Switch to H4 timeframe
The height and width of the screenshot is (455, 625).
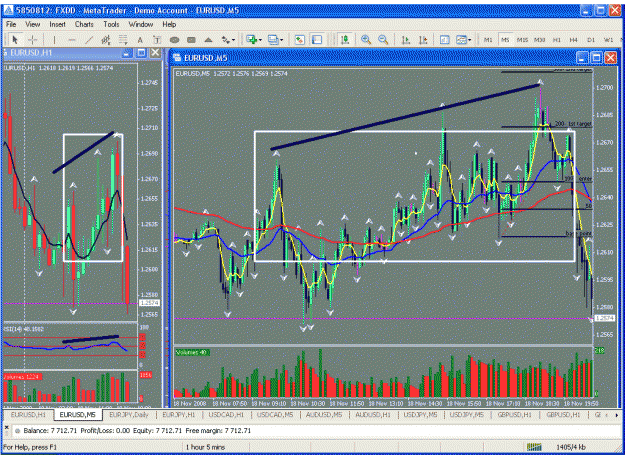[574, 40]
